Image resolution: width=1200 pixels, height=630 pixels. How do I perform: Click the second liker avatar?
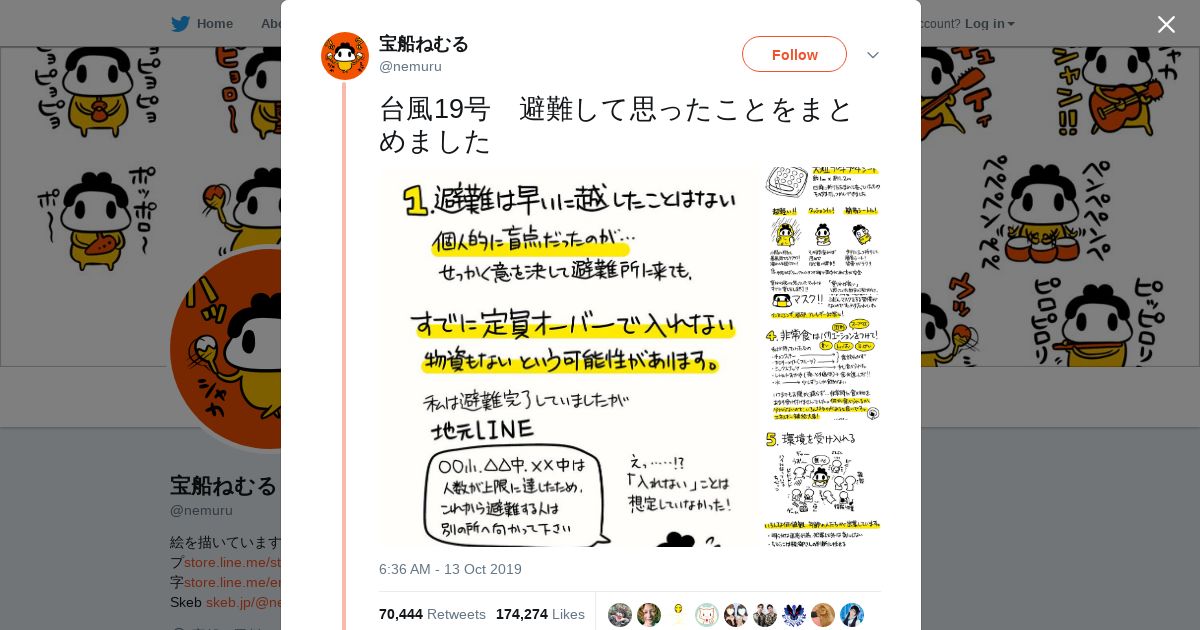pos(649,615)
